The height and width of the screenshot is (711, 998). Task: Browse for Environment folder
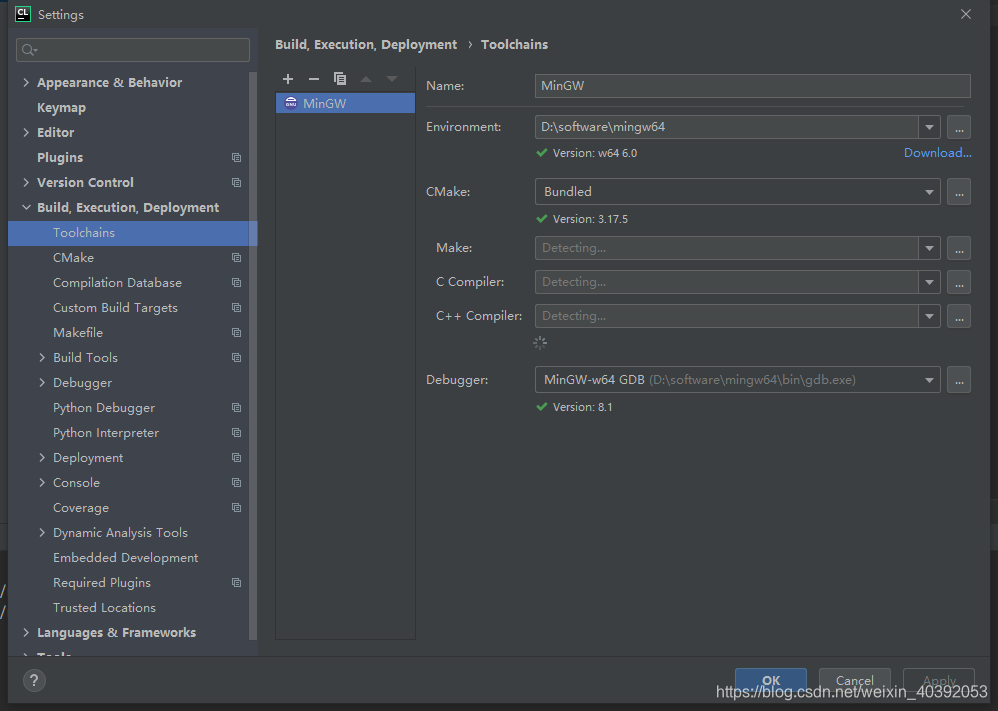pos(959,127)
